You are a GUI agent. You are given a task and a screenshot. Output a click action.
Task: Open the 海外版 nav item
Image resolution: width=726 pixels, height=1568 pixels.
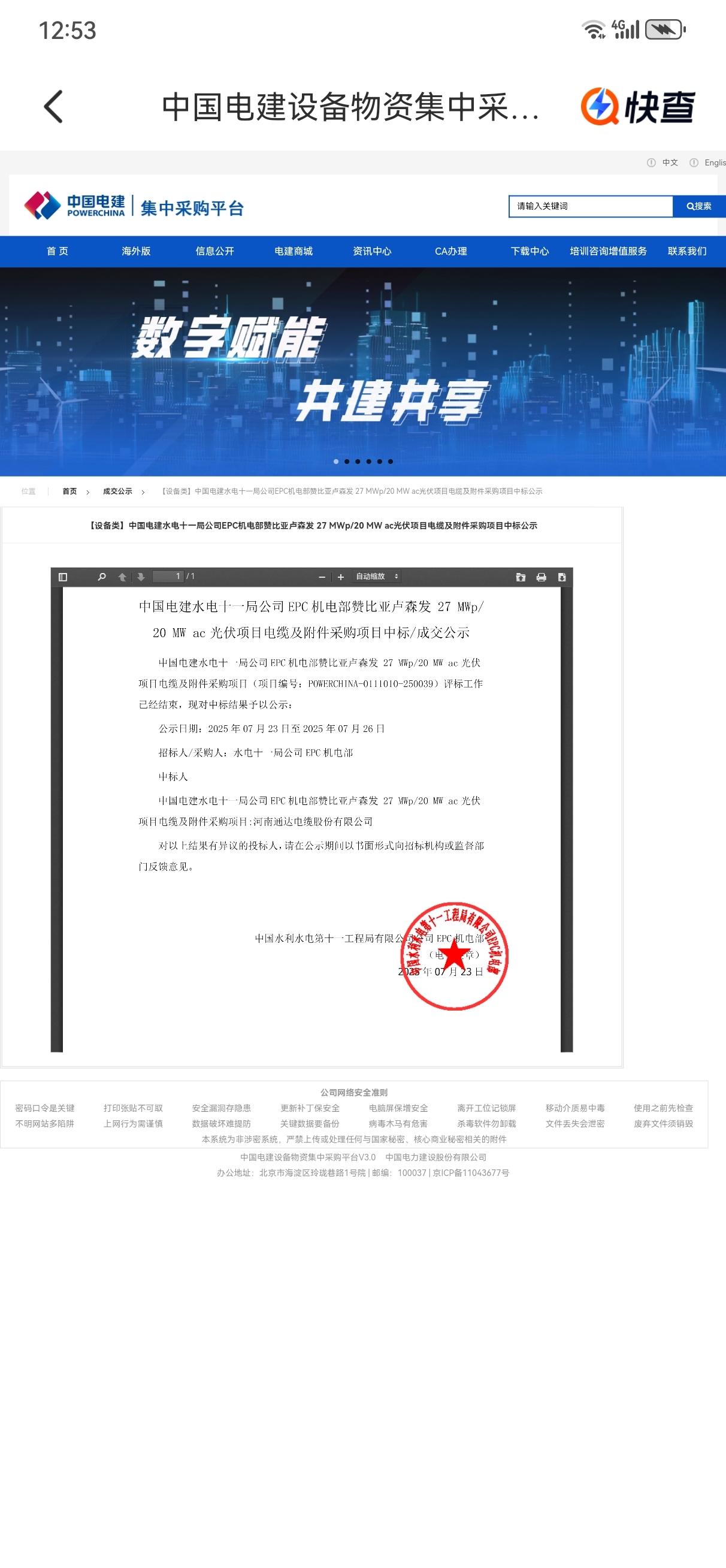point(137,251)
